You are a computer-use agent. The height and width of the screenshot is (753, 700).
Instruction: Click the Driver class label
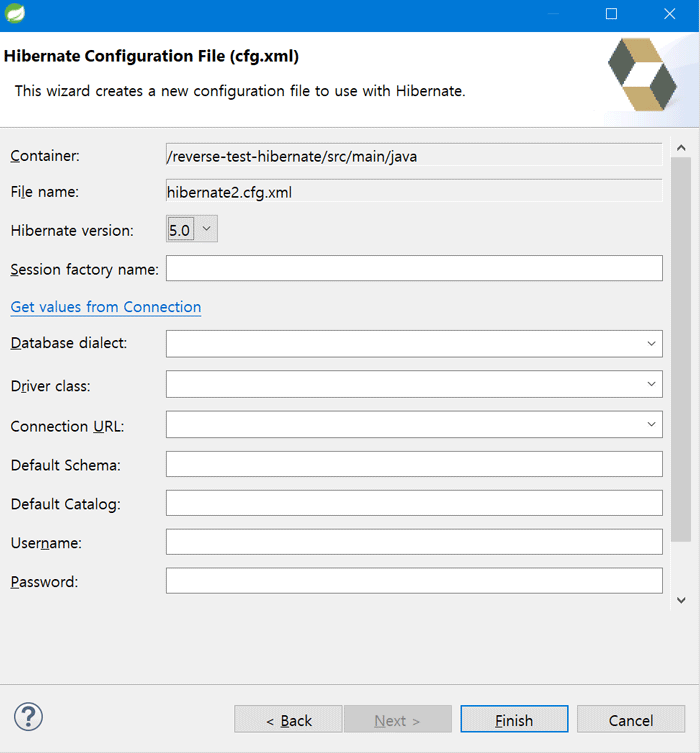(50, 386)
